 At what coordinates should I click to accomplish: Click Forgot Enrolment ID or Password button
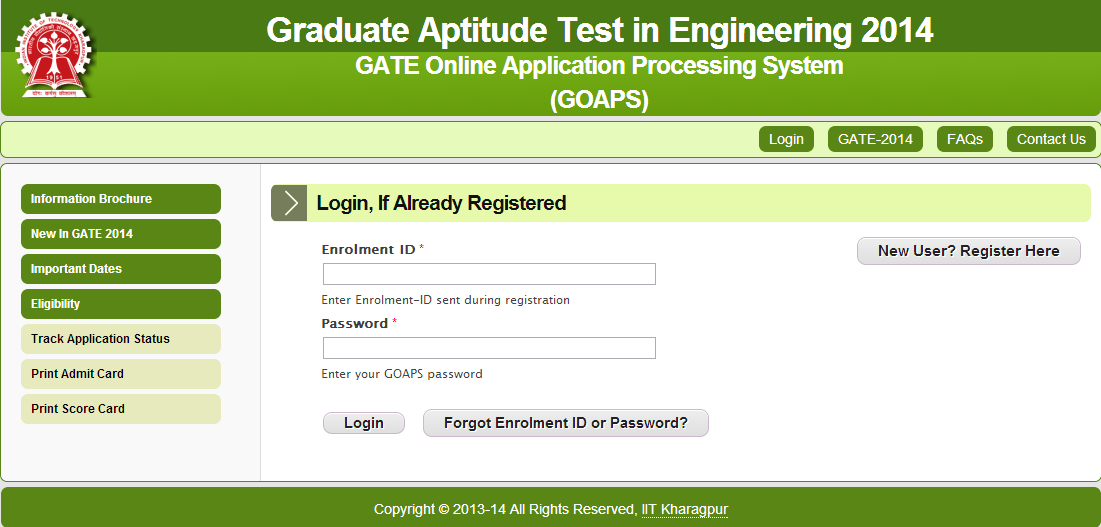pyautogui.click(x=565, y=423)
